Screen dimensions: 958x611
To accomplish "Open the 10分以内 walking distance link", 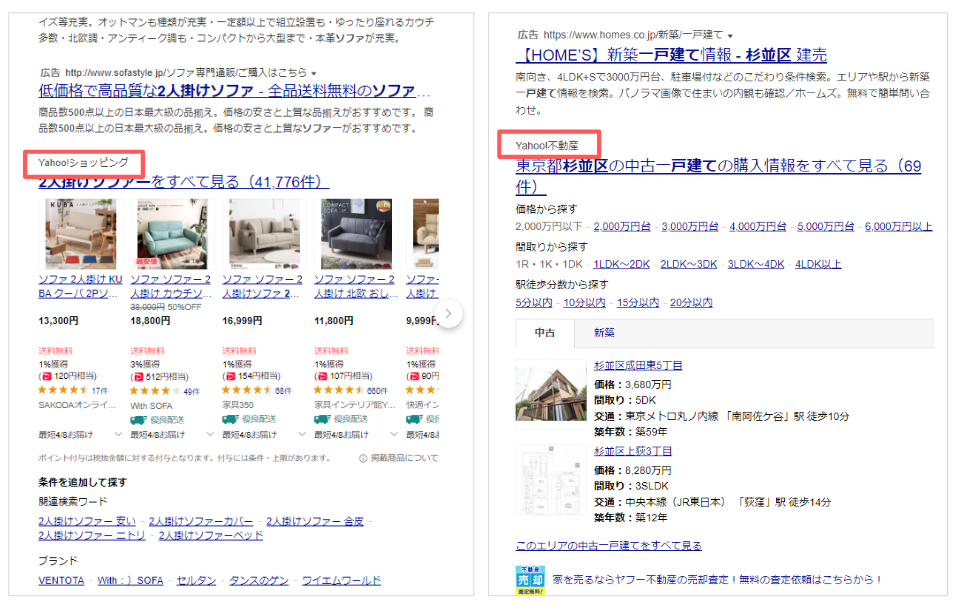I will coord(584,302).
